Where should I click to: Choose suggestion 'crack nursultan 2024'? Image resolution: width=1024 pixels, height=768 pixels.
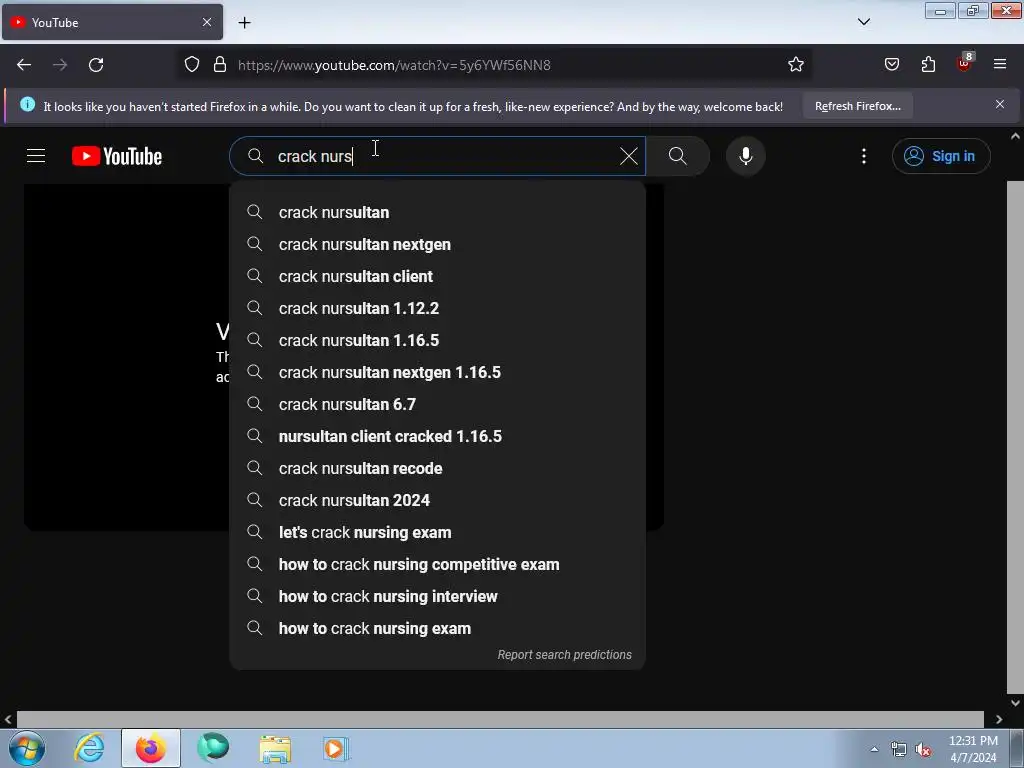coord(438,500)
